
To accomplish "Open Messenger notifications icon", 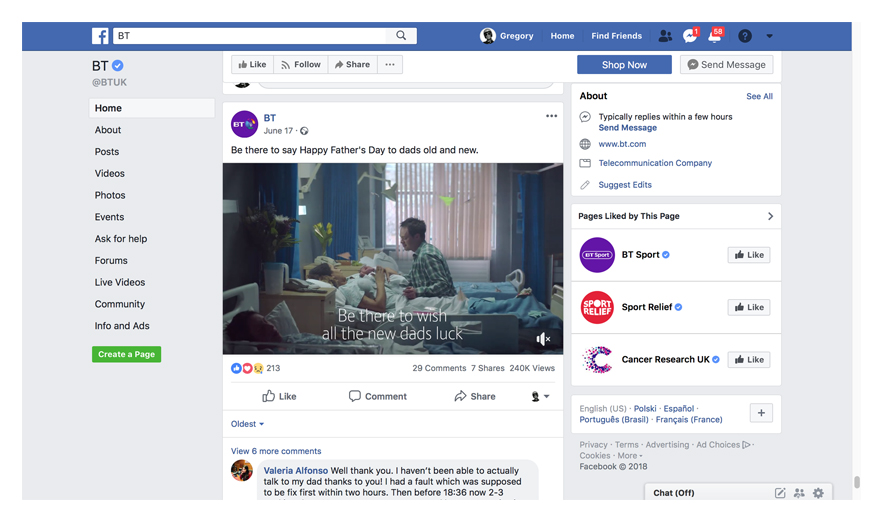I will point(690,36).
